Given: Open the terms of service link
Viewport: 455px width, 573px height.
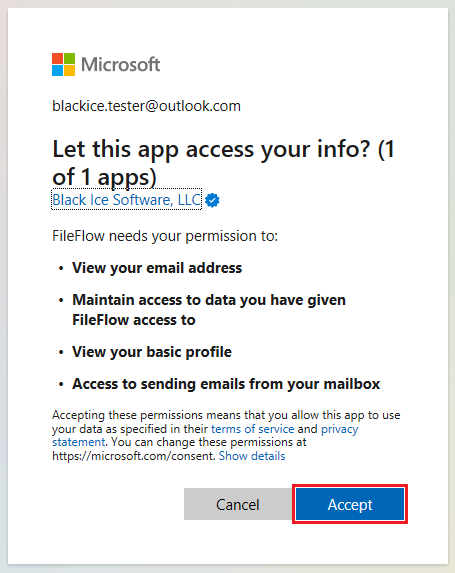Looking at the screenshot, I should coord(253,429).
